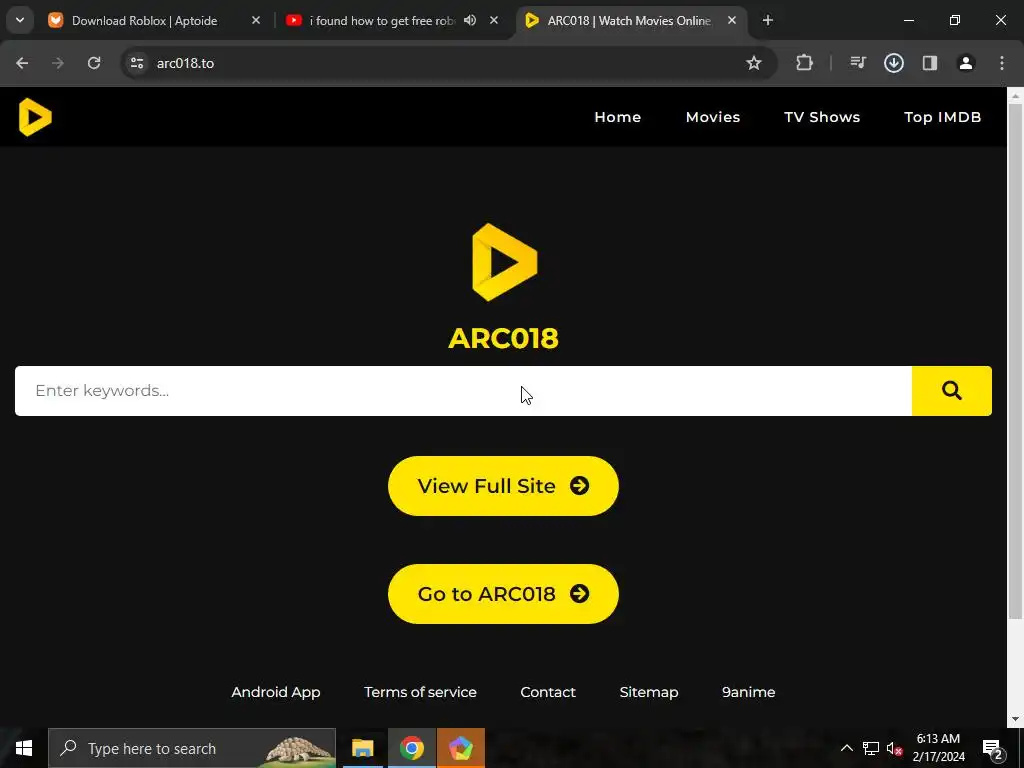
Task: Open a new tab with the plus icon
Action: tap(768, 20)
